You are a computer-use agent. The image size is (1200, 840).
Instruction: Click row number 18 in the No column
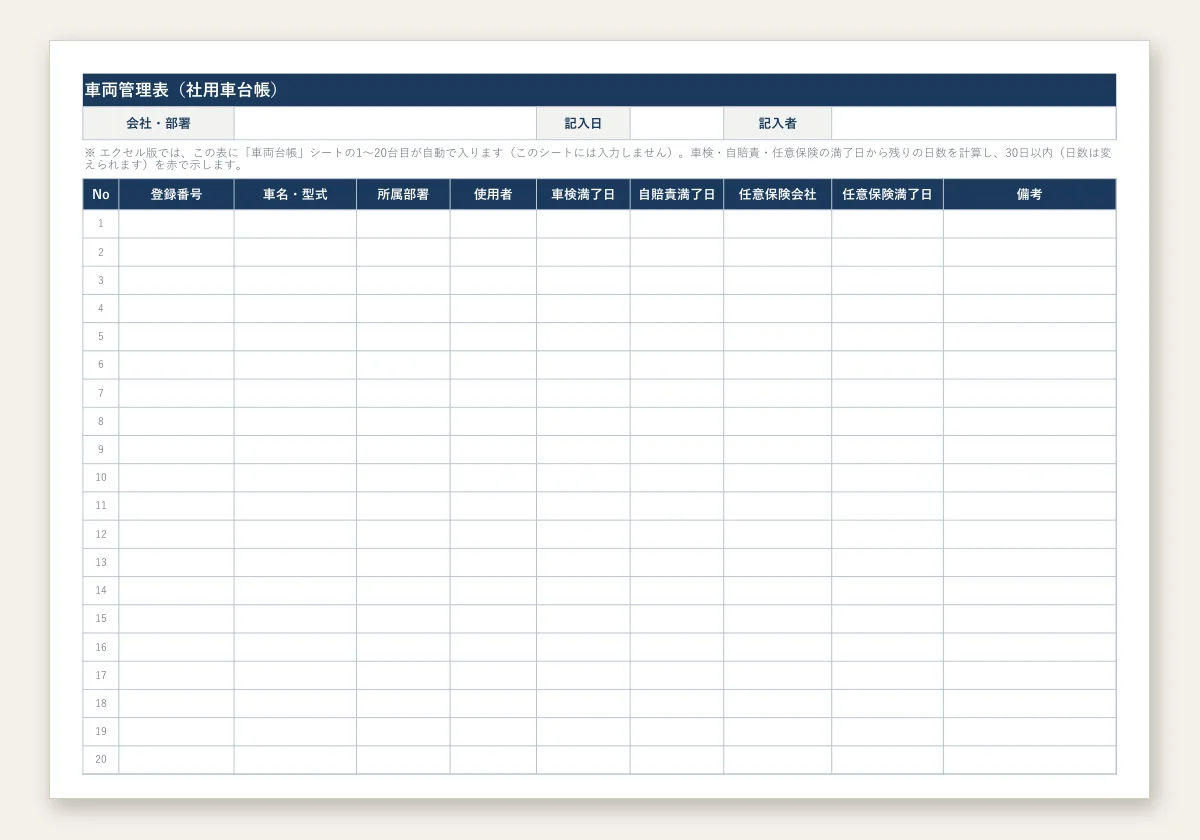click(101, 704)
